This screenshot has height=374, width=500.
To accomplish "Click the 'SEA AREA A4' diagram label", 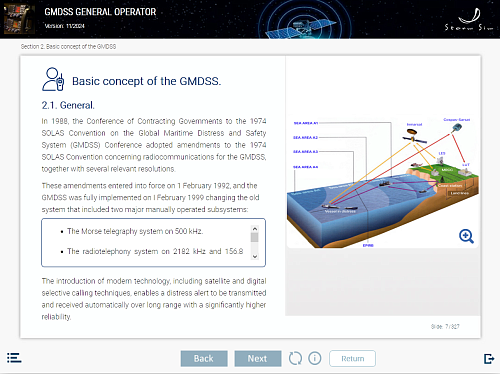I will (x=305, y=167).
